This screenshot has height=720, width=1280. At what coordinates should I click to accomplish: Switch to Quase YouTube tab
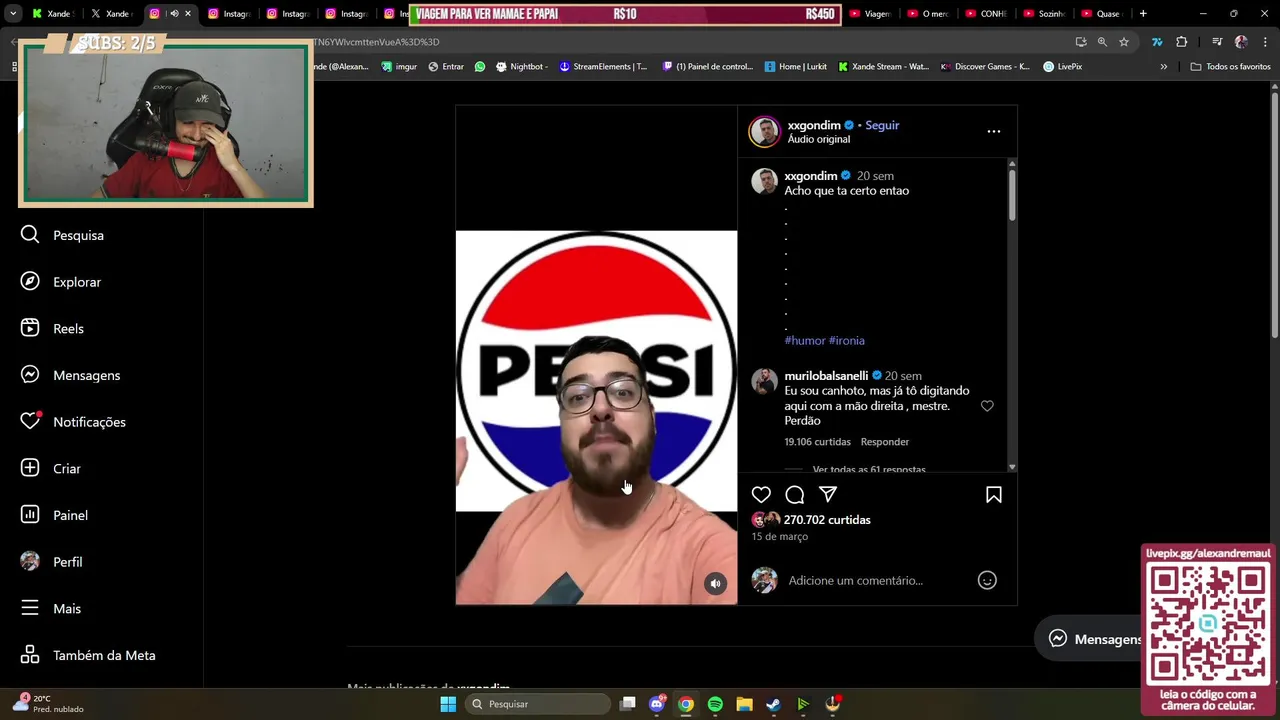click(x=1102, y=14)
